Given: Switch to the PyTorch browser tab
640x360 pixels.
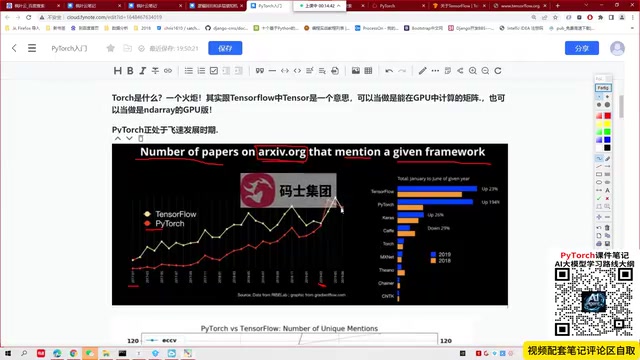Looking at the screenshot, I should [x=398, y=6].
